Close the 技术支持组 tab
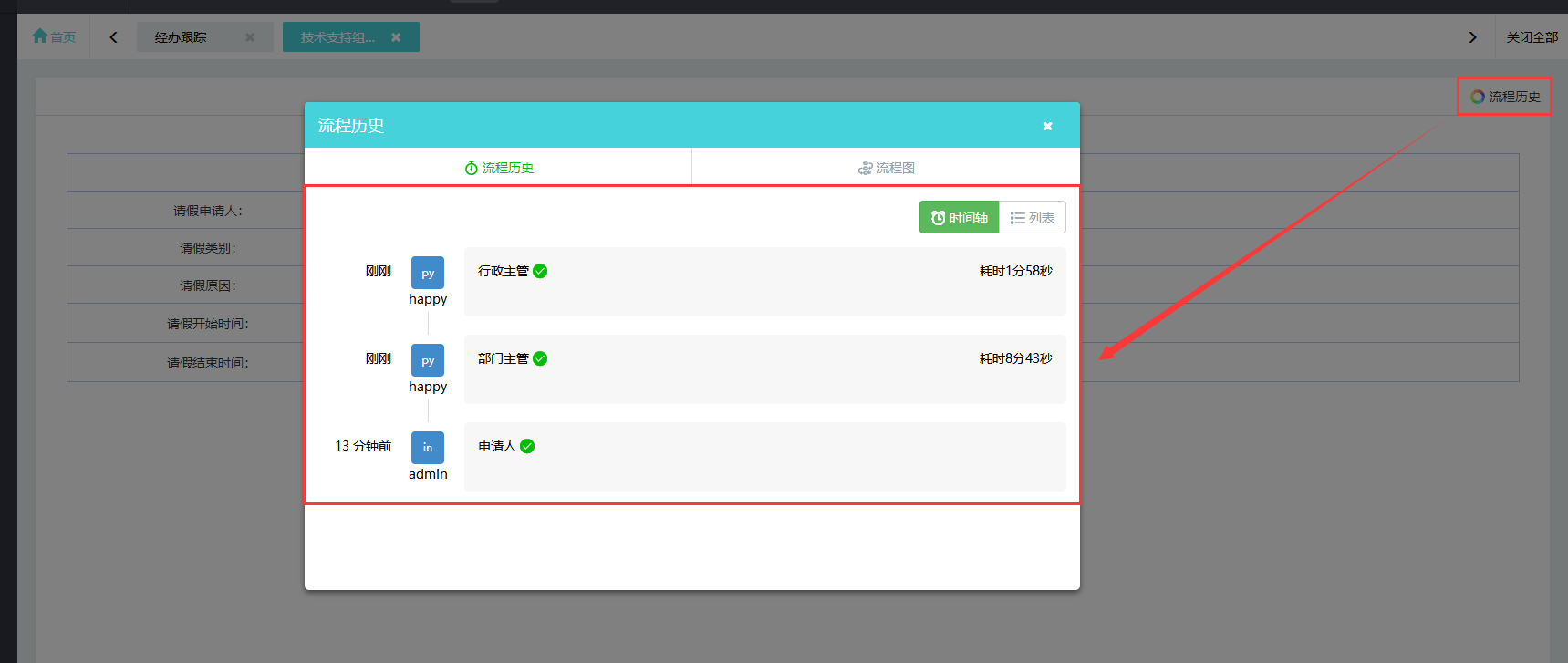Image resolution: width=1568 pixels, height=663 pixels. click(396, 37)
